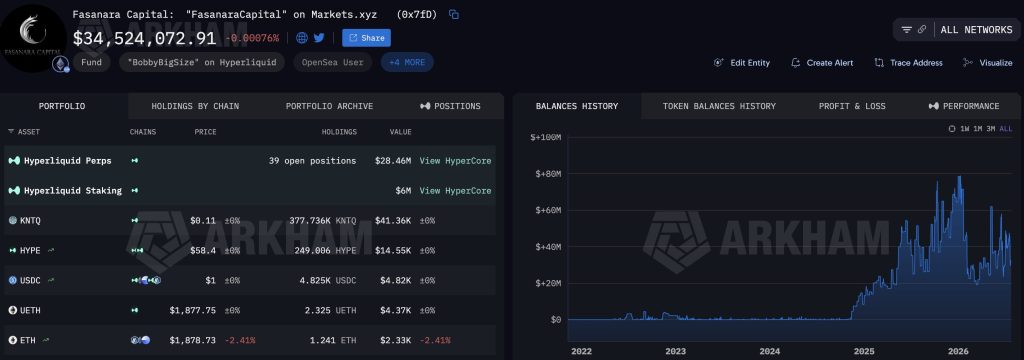Click the Trace Address label
Screen dimensions: 1024x360
point(916,63)
